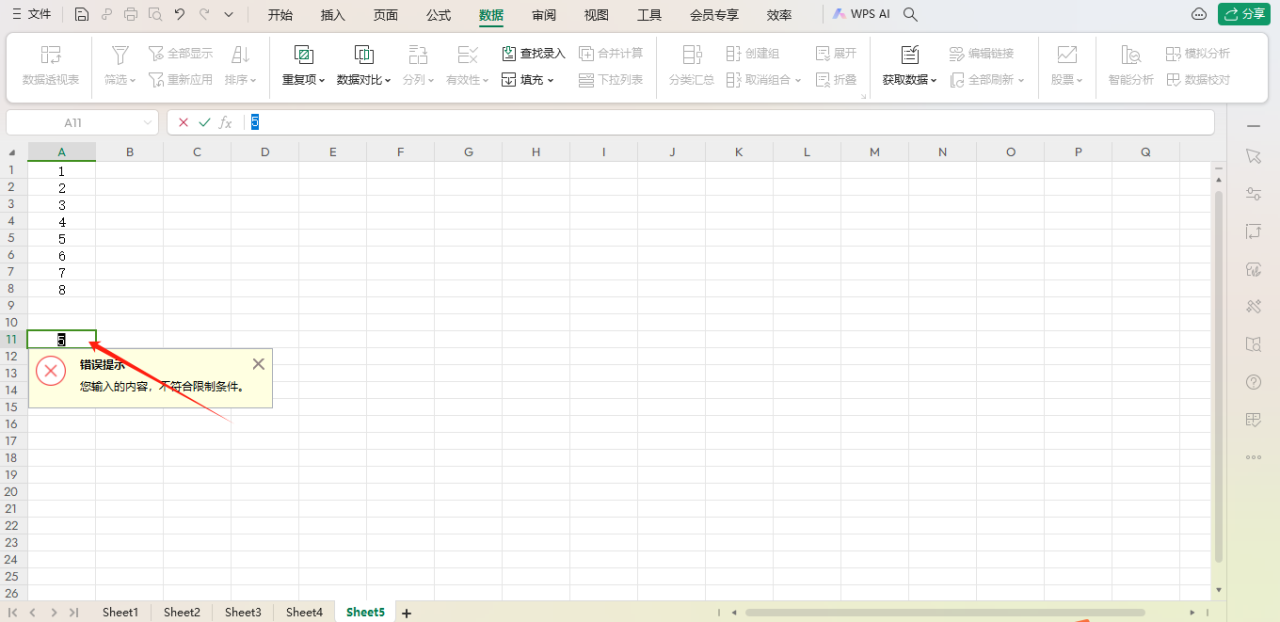The image size is (1280, 622).
Task: Click the 获取数据 icon
Action: point(910,54)
